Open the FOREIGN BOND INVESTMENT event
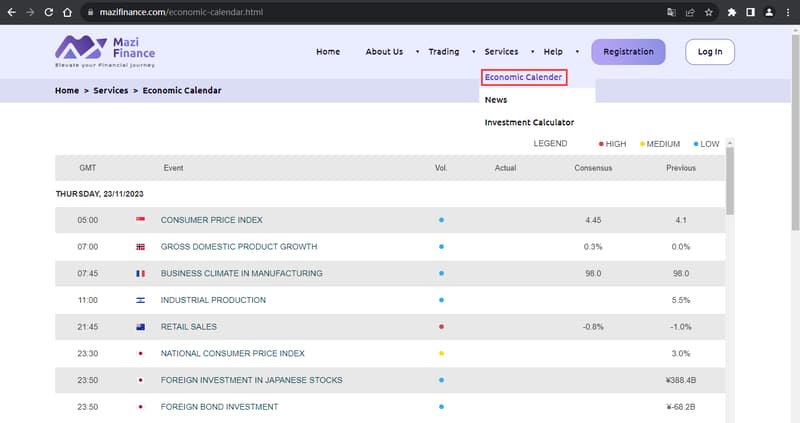 (219, 407)
